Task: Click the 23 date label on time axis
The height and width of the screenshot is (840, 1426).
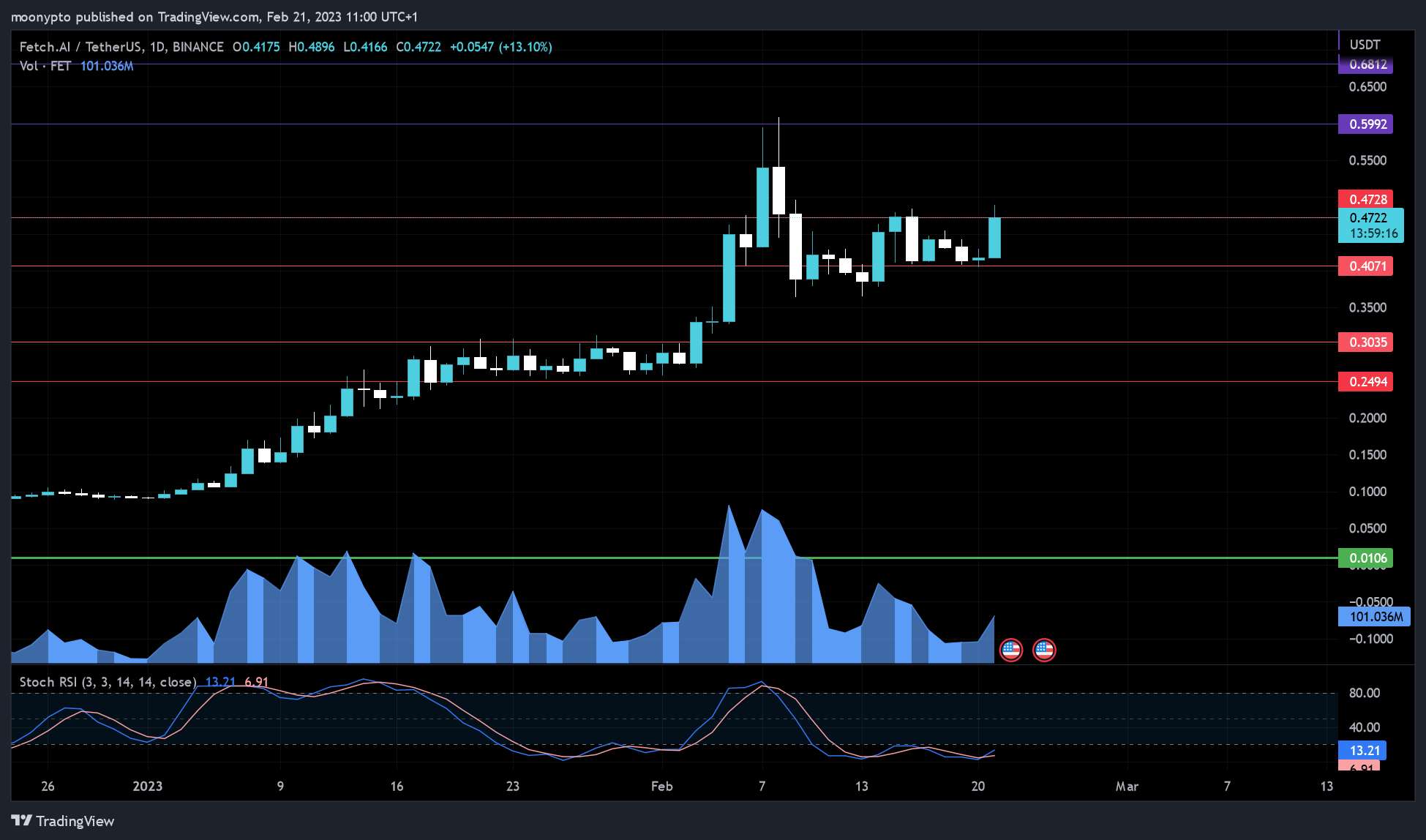Action: coord(513,787)
